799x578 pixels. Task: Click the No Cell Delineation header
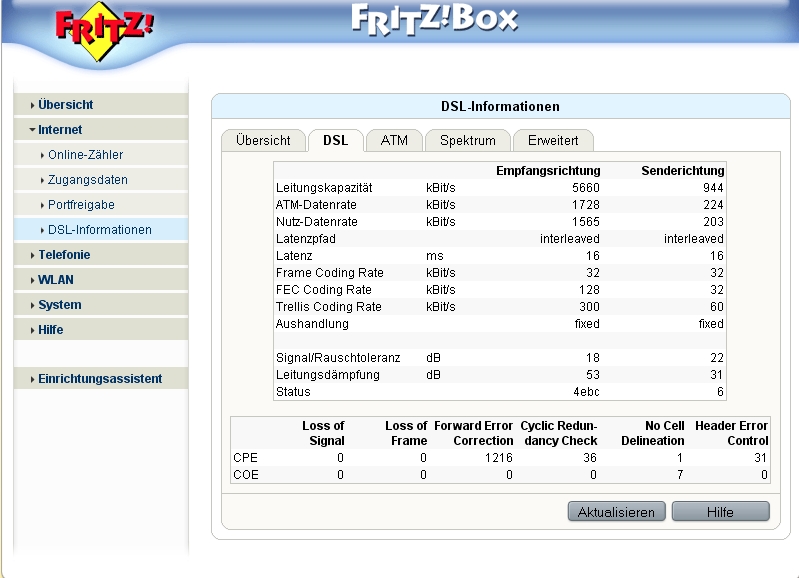click(x=653, y=433)
